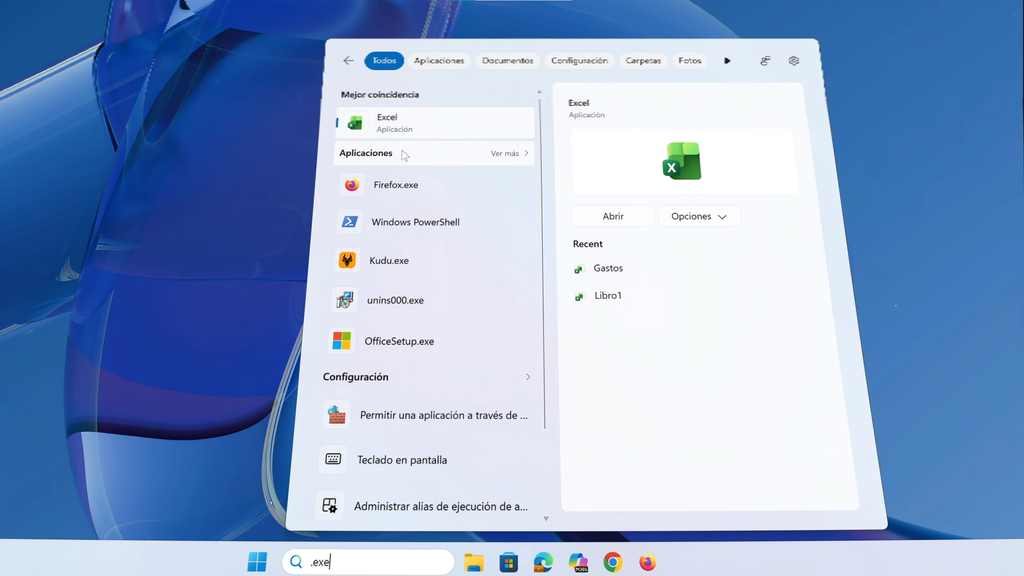Expand the Configuración results section
Screen dimensions: 1024x576
(x=528, y=377)
